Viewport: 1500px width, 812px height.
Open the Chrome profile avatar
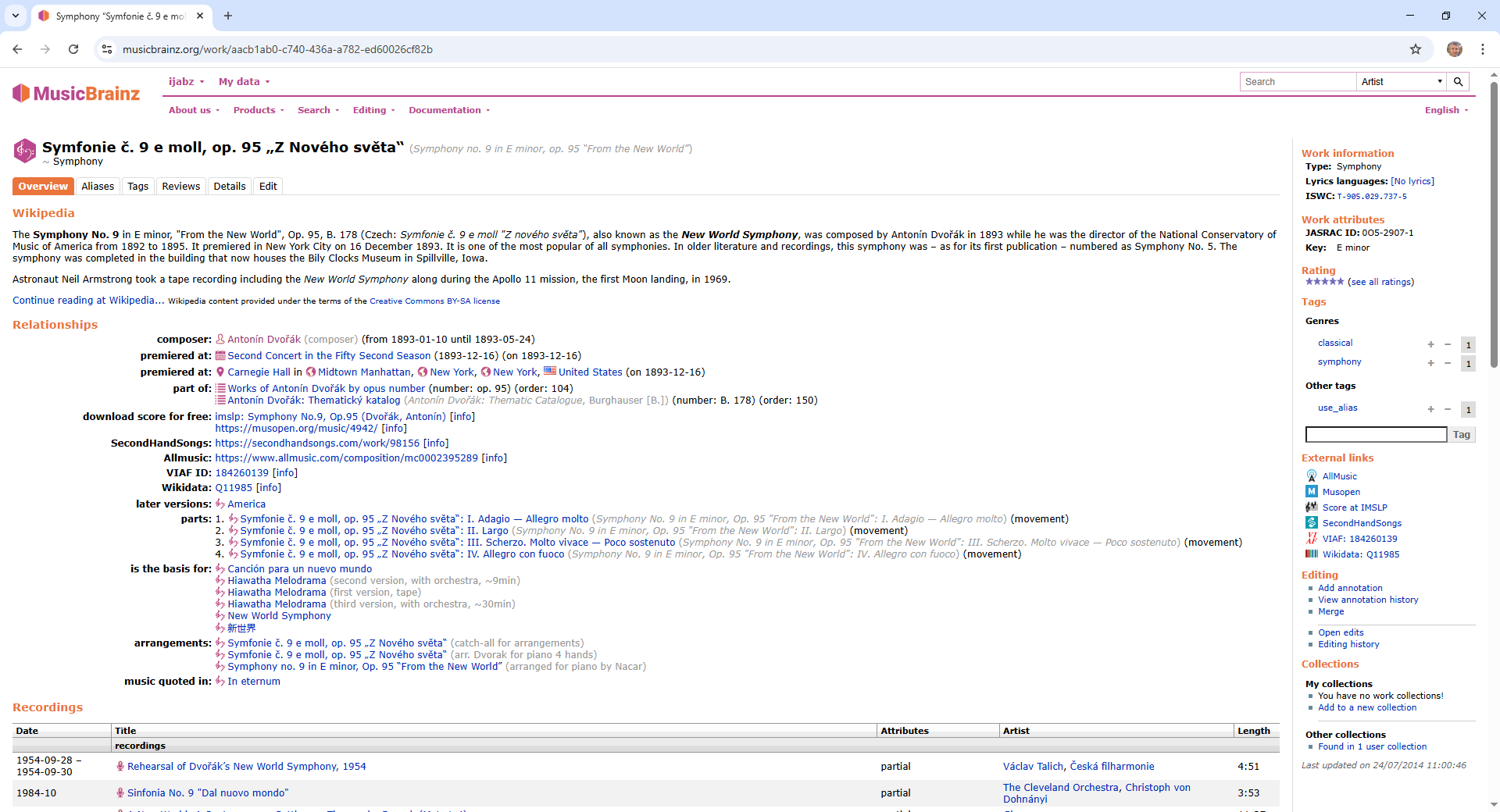(x=1454, y=49)
